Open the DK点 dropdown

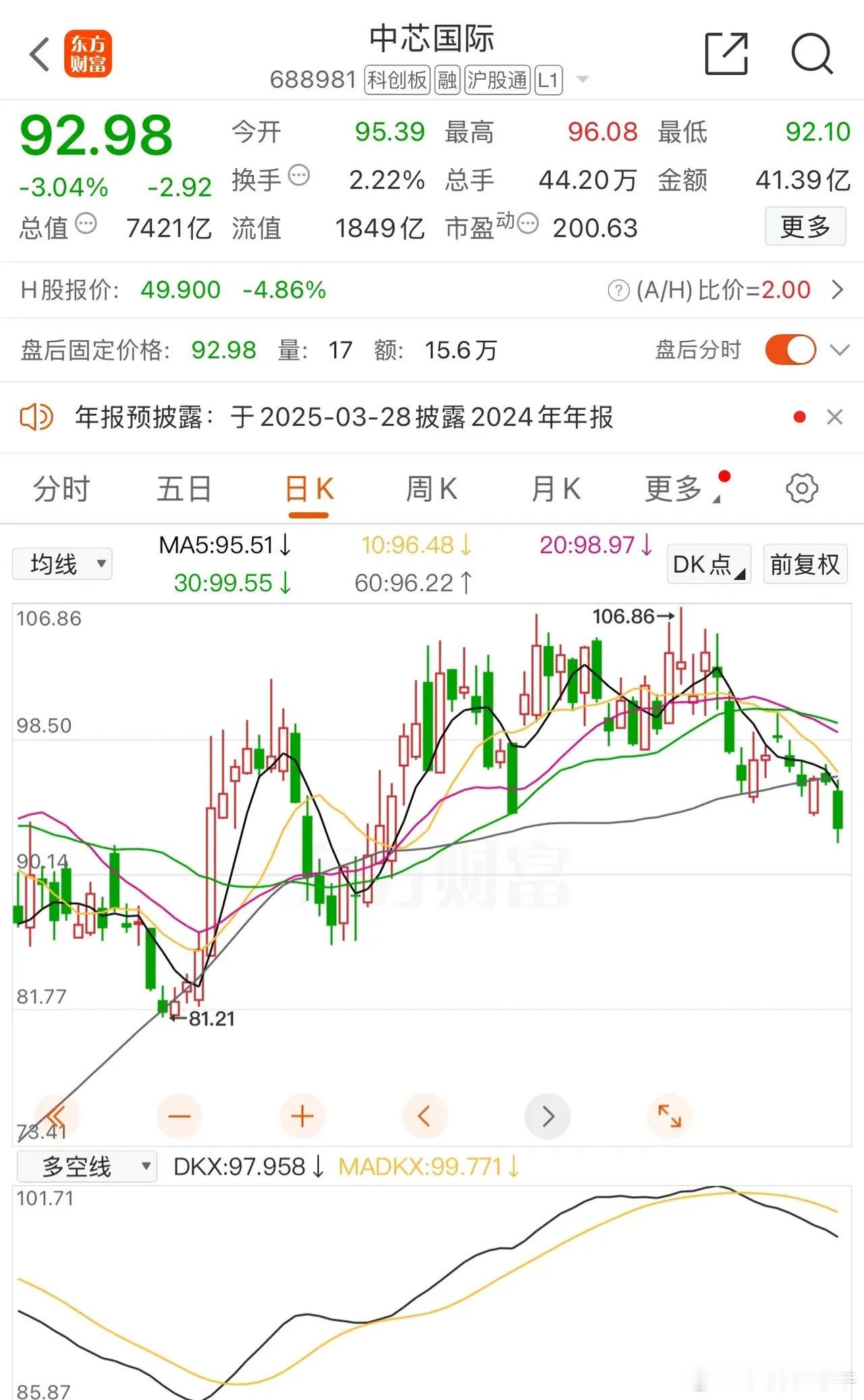pyautogui.click(x=709, y=564)
